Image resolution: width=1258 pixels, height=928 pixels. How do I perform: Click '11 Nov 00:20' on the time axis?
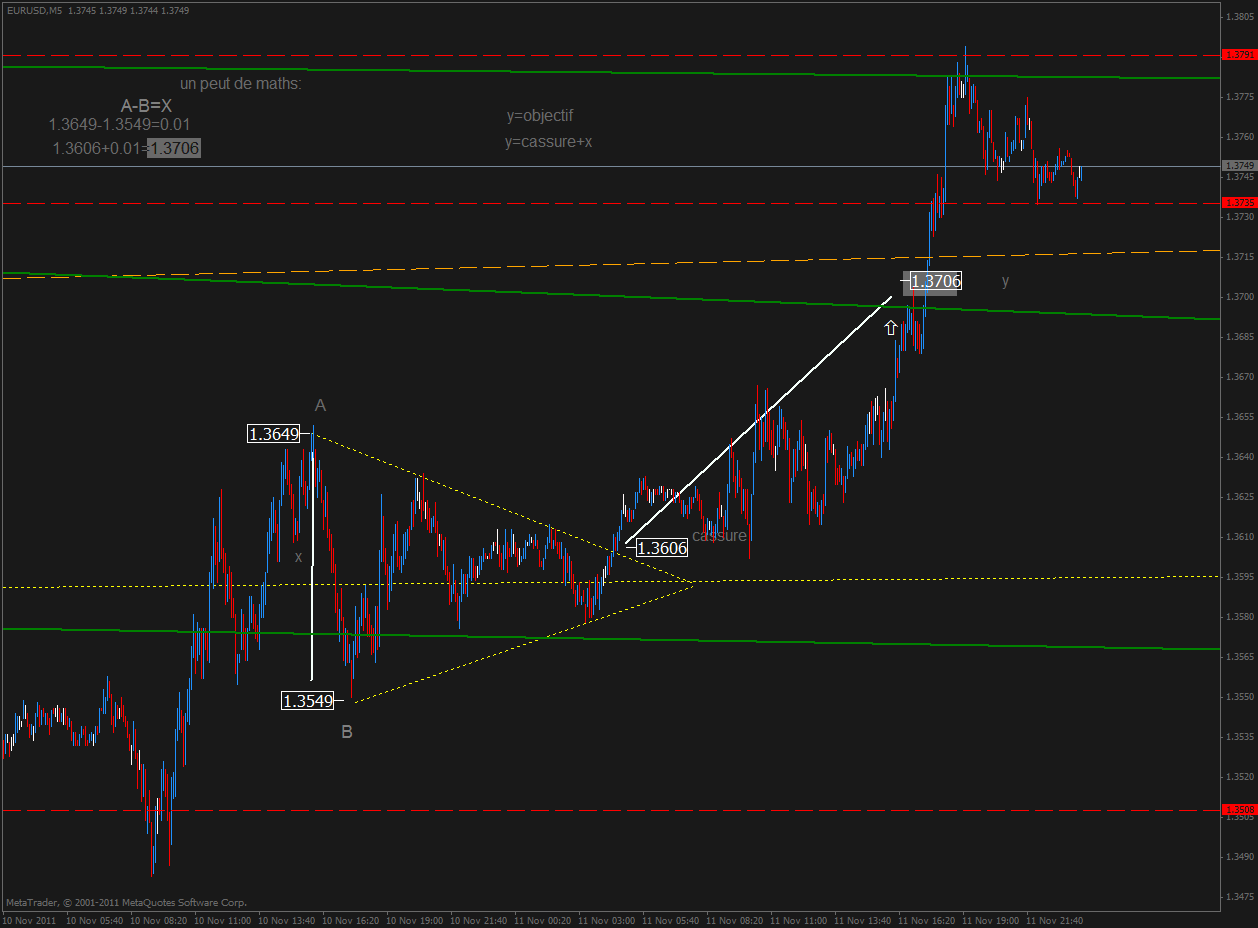pyautogui.click(x=543, y=920)
